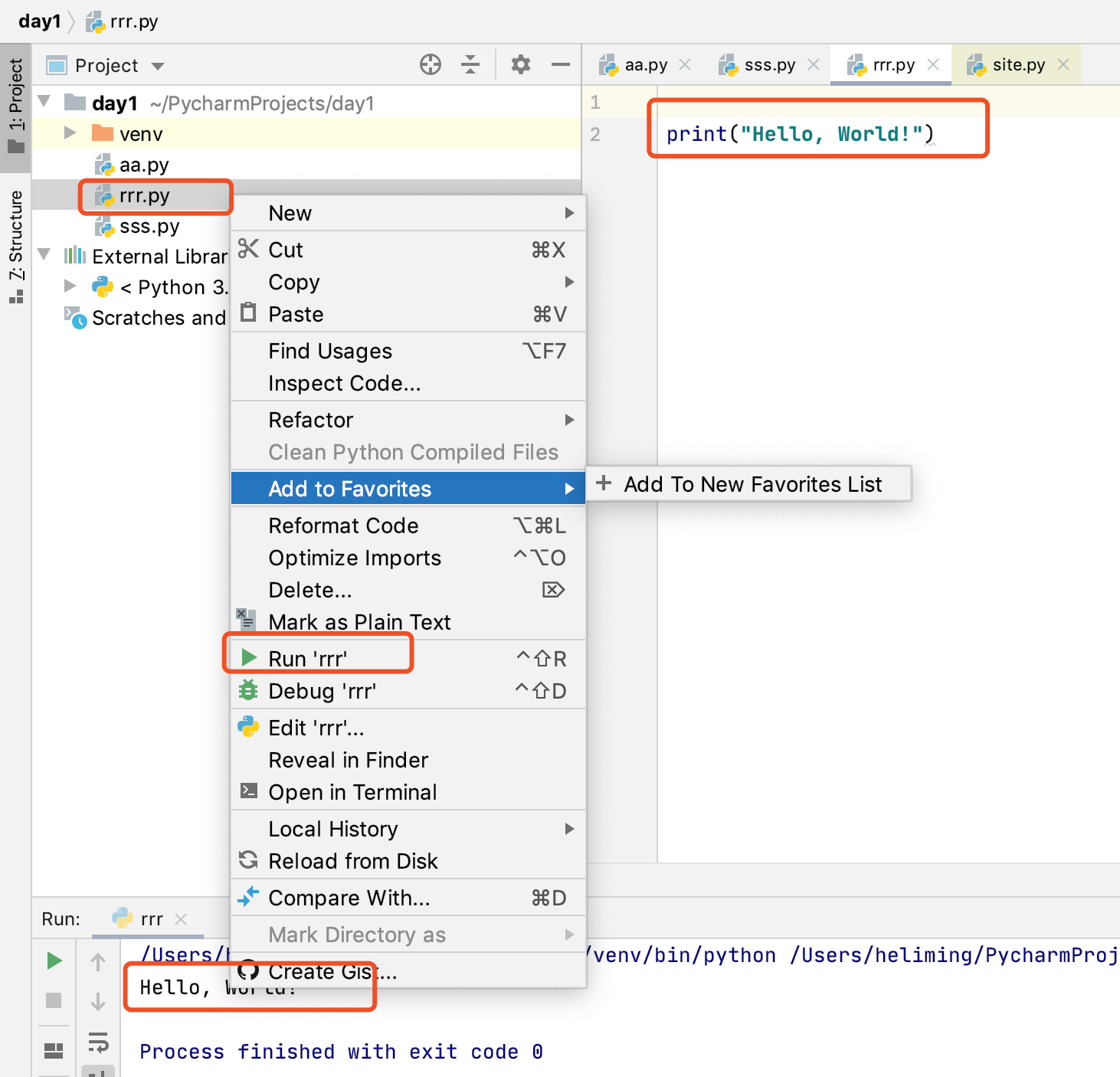Screen dimensions: 1120x1077
Task: Choose Paste from the context menu
Action: pyautogui.click(x=408, y=314)
